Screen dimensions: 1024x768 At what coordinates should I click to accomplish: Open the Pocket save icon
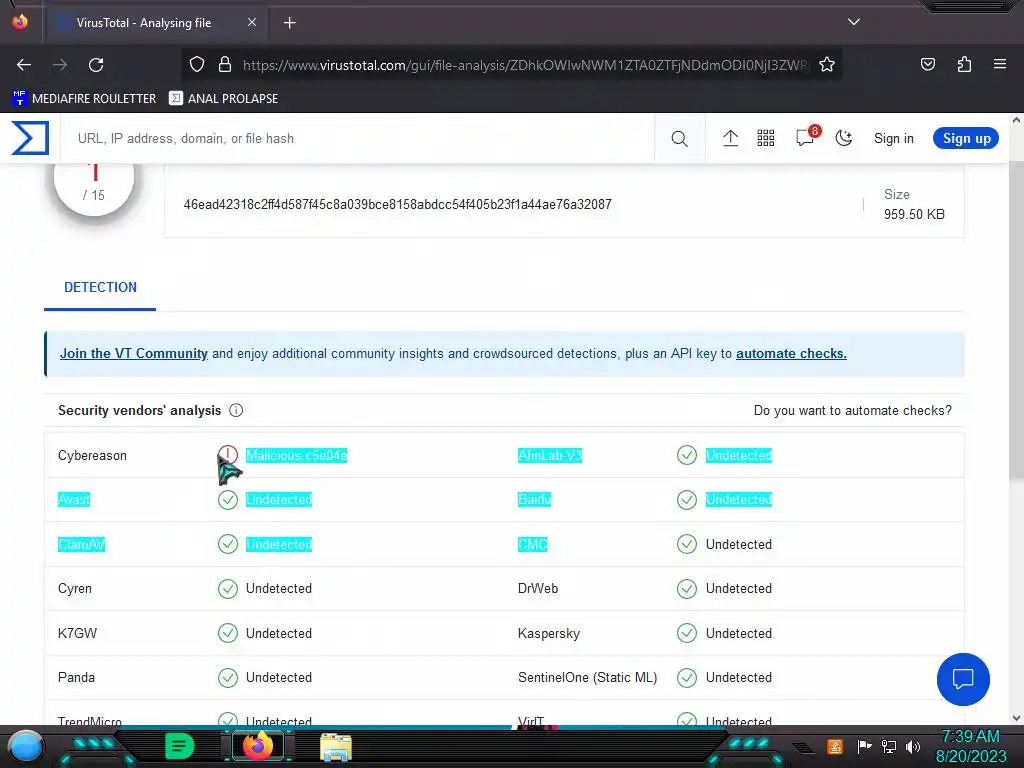pyautogui.click(x=927, y=64)
